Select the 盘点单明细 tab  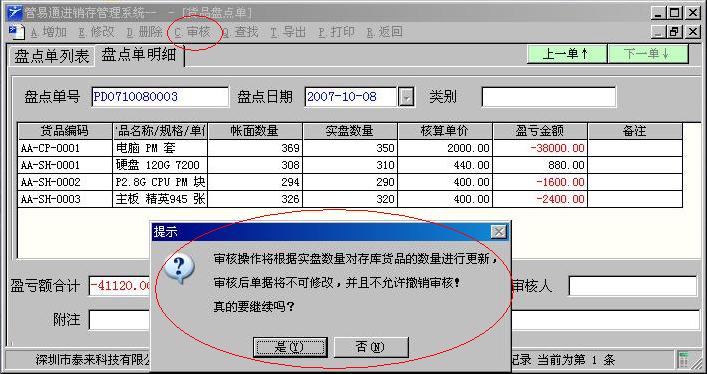[x=138, y=55]
